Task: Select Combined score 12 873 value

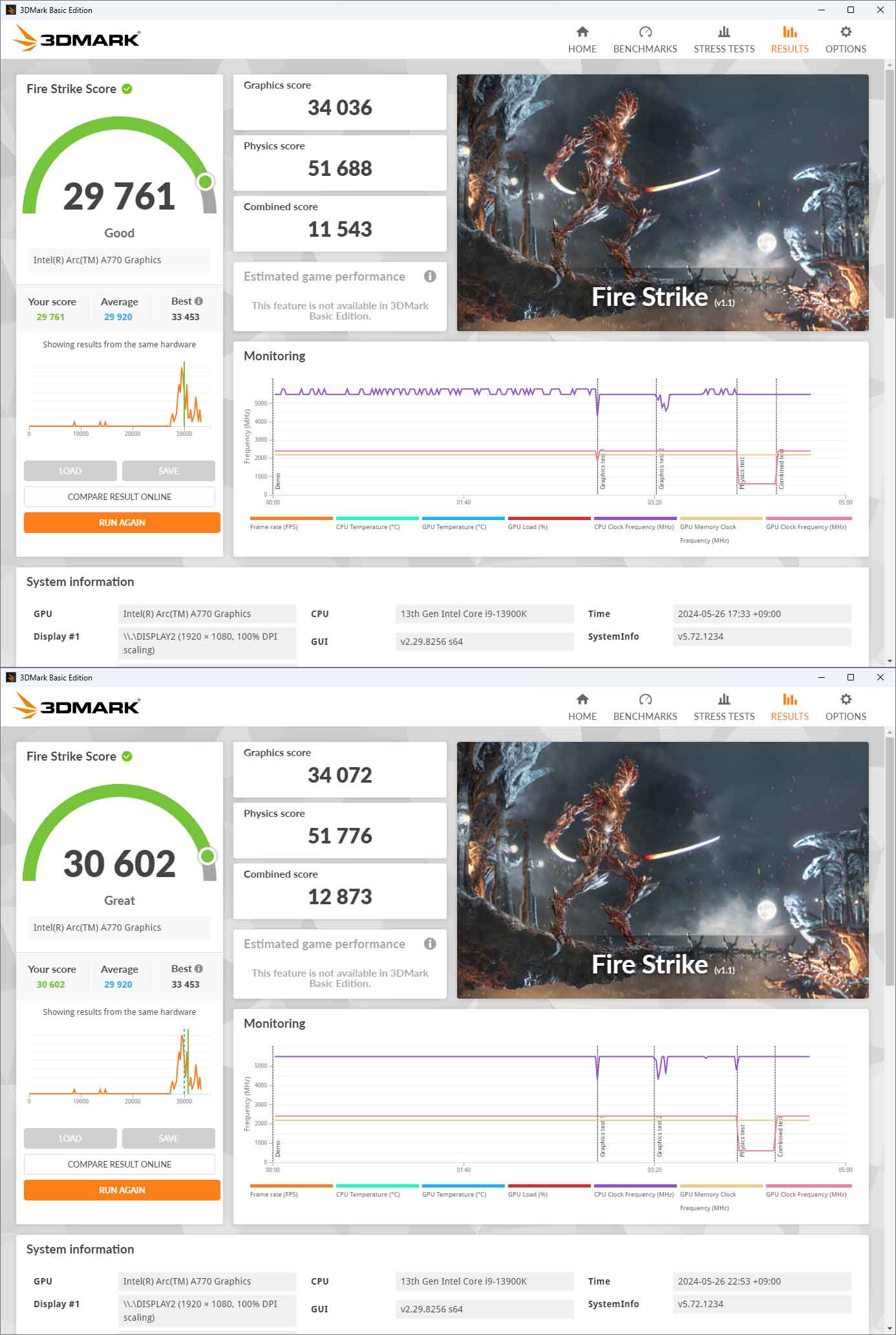Action: click(340, 896)
